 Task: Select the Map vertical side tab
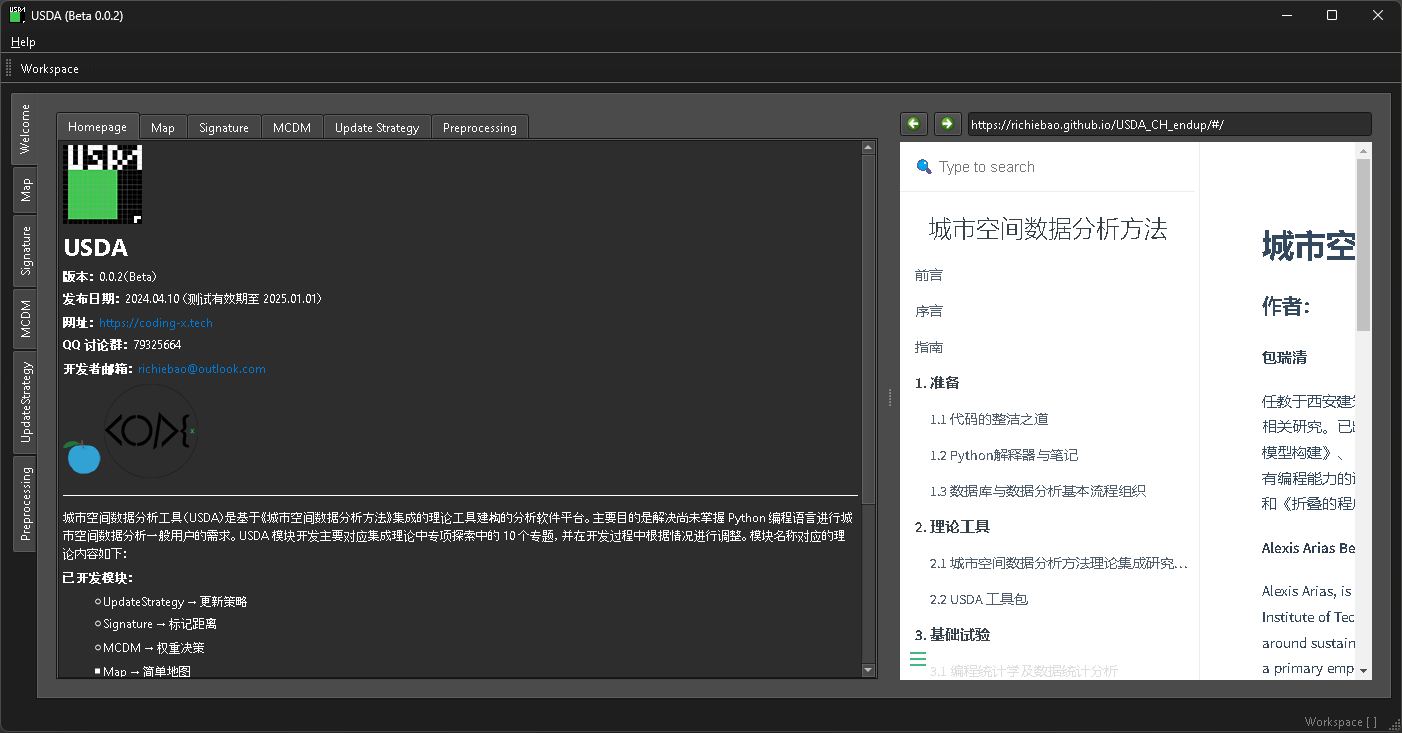25,190
